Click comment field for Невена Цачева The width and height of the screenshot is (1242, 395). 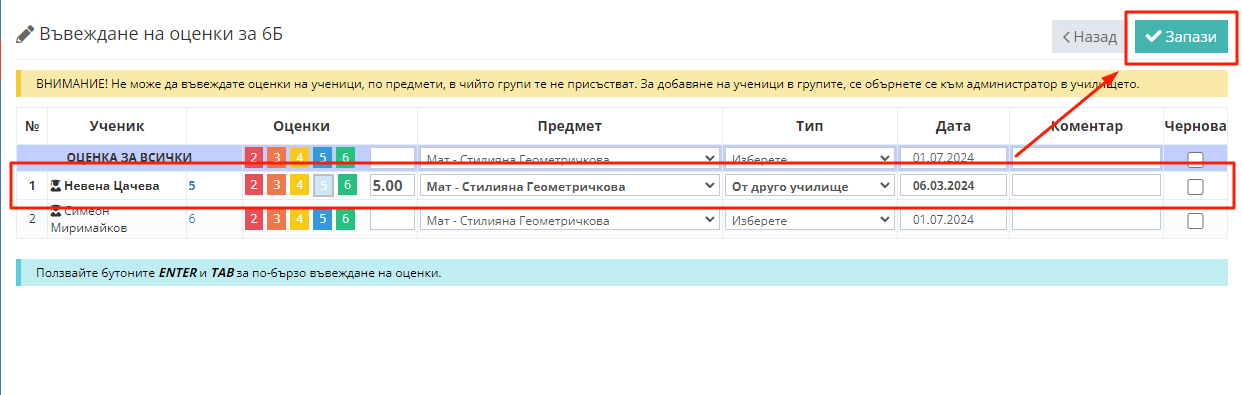tap(1086, 185)
